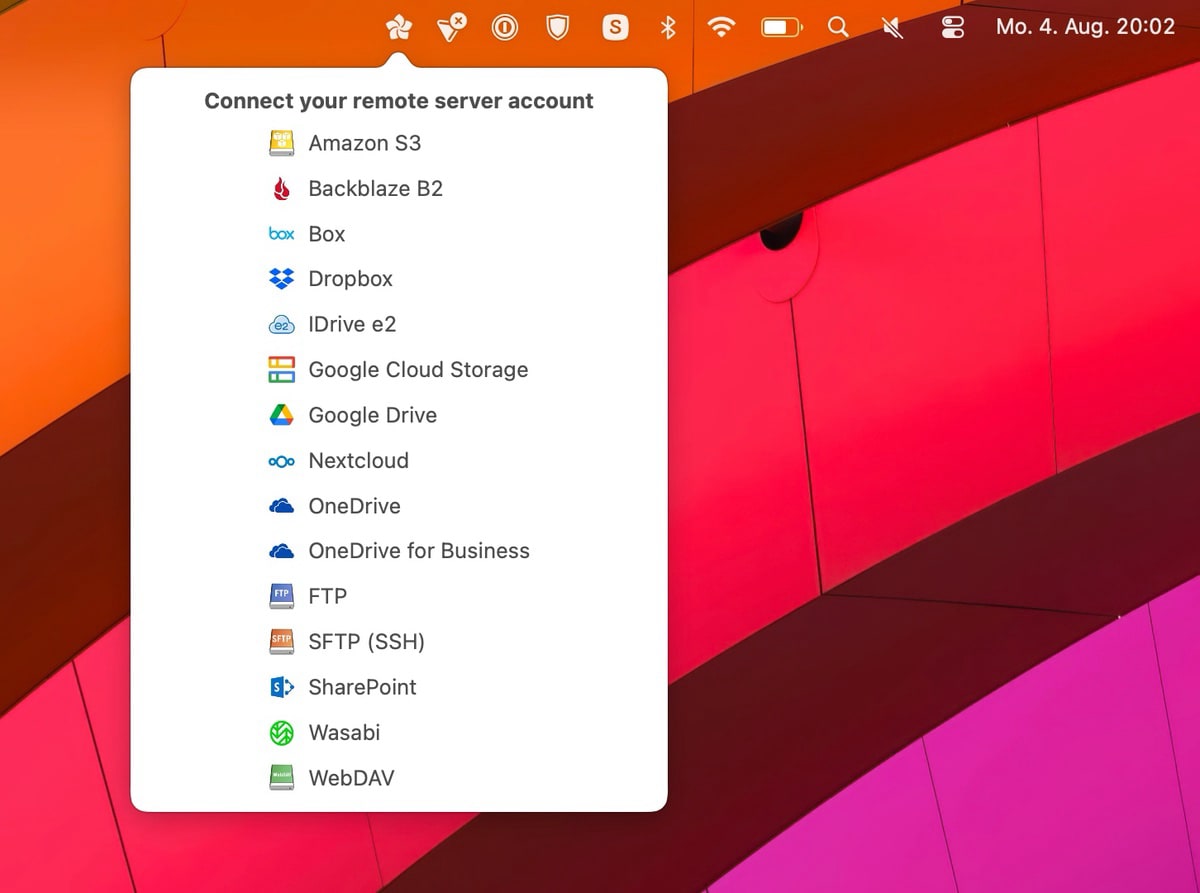Viewport: 1200px width, 893px height.
Task: Click the Wasabi green logo icon
Action: [282, 733]
